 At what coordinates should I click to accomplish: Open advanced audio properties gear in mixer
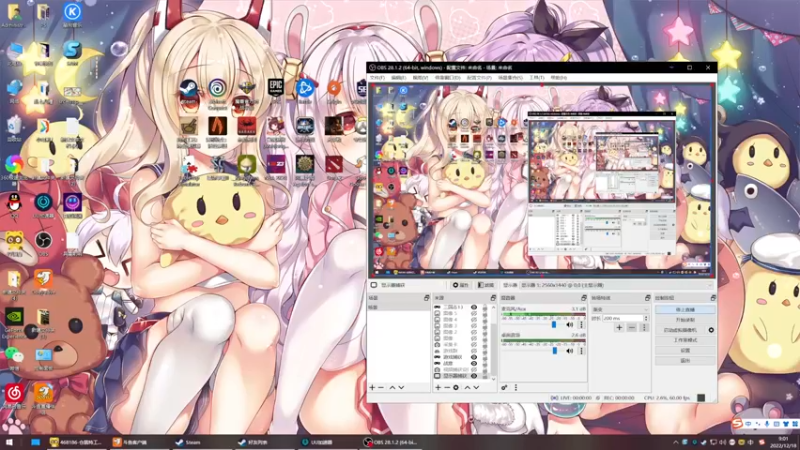click(504, 388)
